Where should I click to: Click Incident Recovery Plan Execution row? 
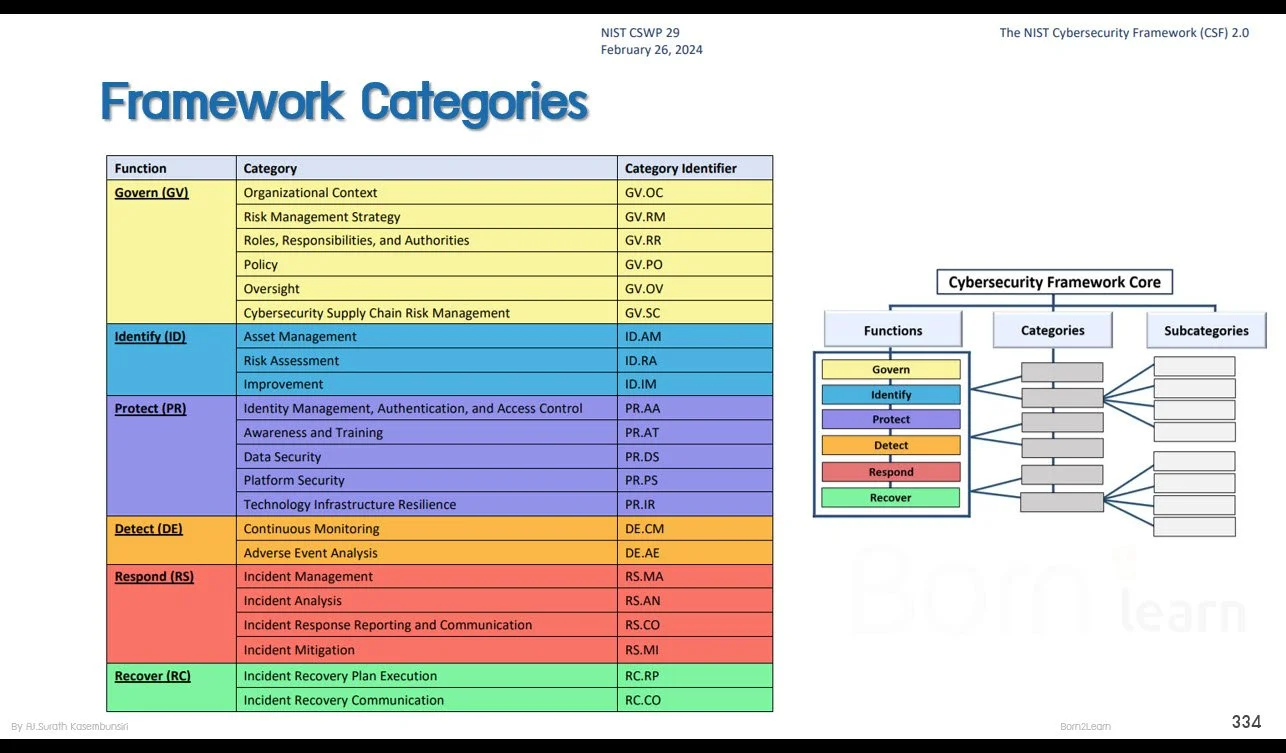(427, 675)
